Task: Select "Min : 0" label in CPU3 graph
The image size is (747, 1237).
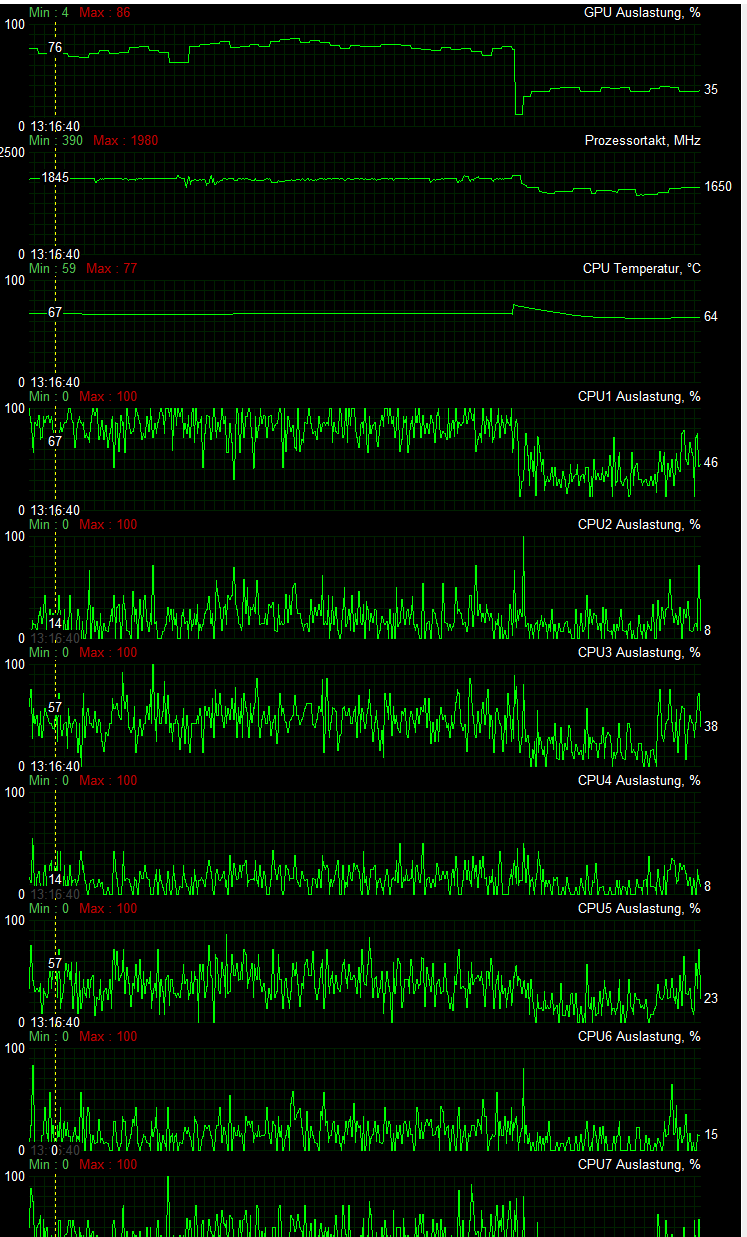Action: click(x=49, y=653)
